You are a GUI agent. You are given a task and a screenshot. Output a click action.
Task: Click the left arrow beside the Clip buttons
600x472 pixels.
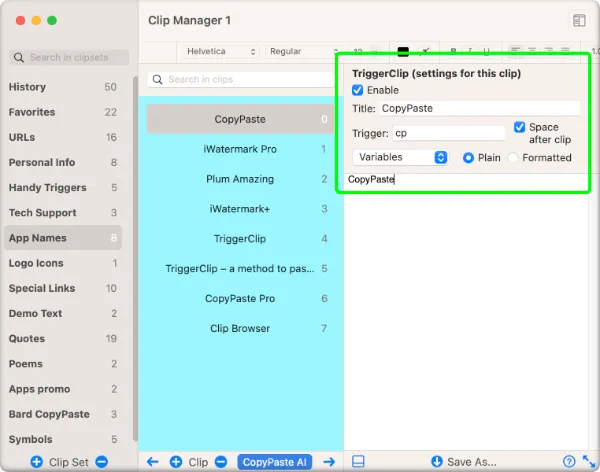[153, 462]
